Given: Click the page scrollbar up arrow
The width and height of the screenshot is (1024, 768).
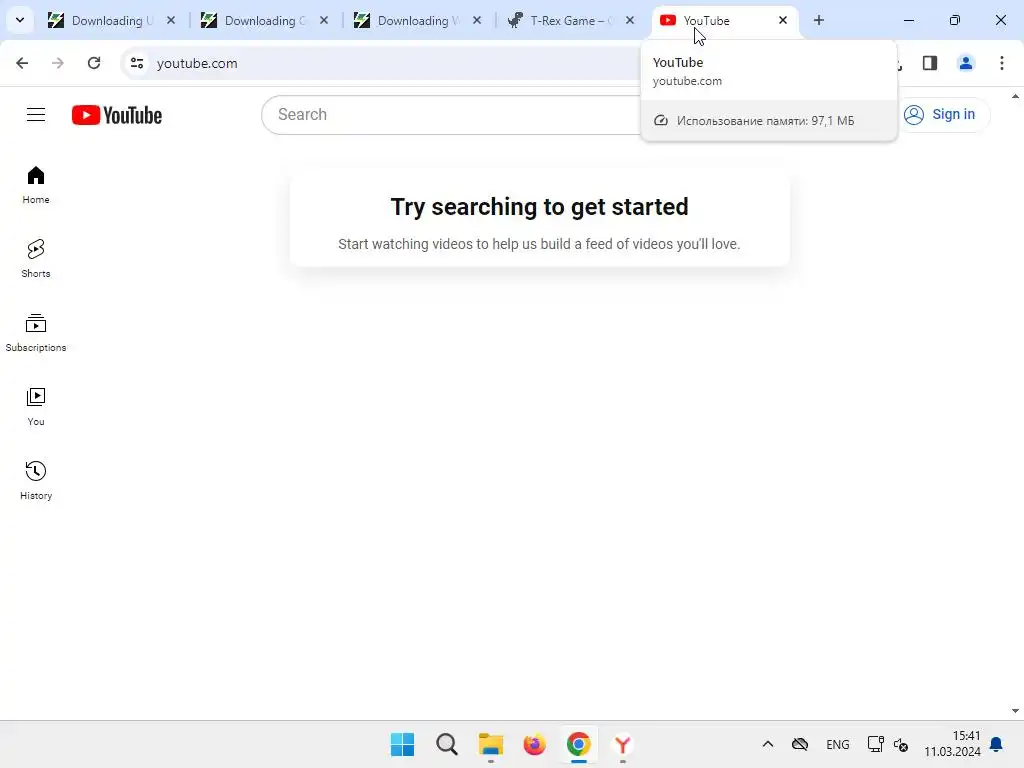Looking at the screenshot, I should coord(1016,96).
